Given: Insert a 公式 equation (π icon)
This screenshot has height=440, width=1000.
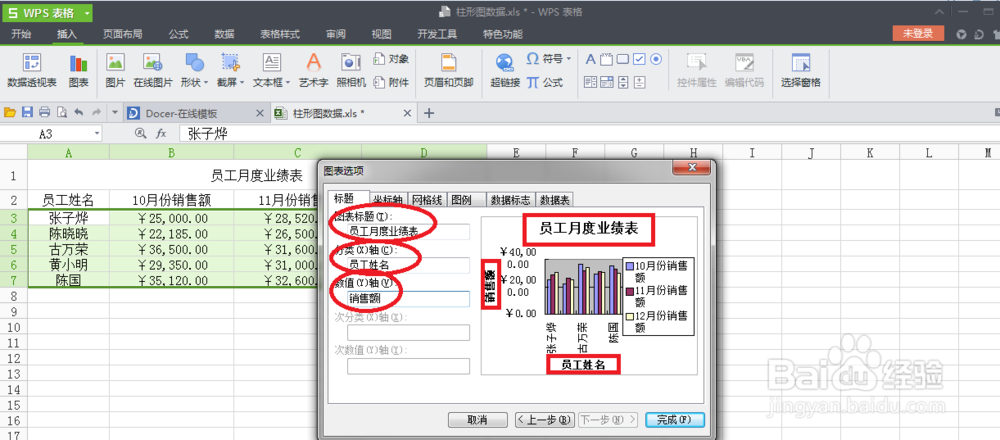Looking at the screenshot, I should [x=545, y=82].
